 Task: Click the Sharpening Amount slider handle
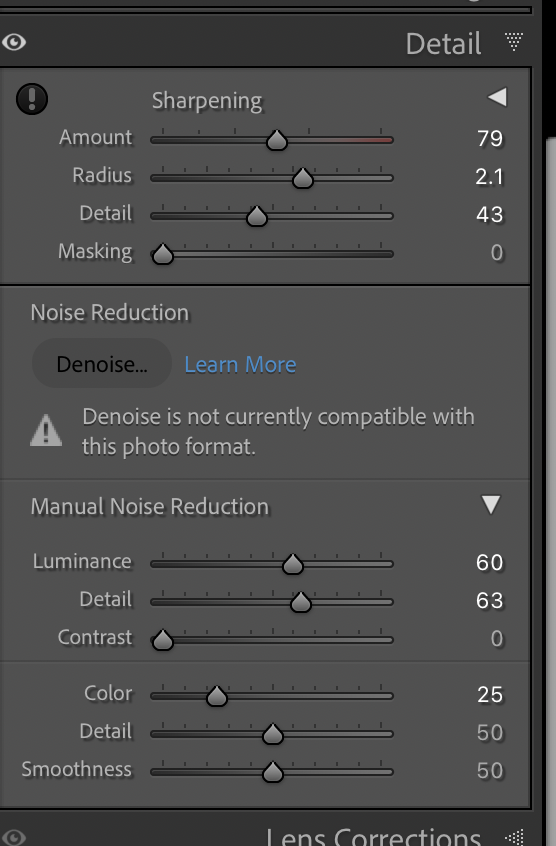pos(277,140)
